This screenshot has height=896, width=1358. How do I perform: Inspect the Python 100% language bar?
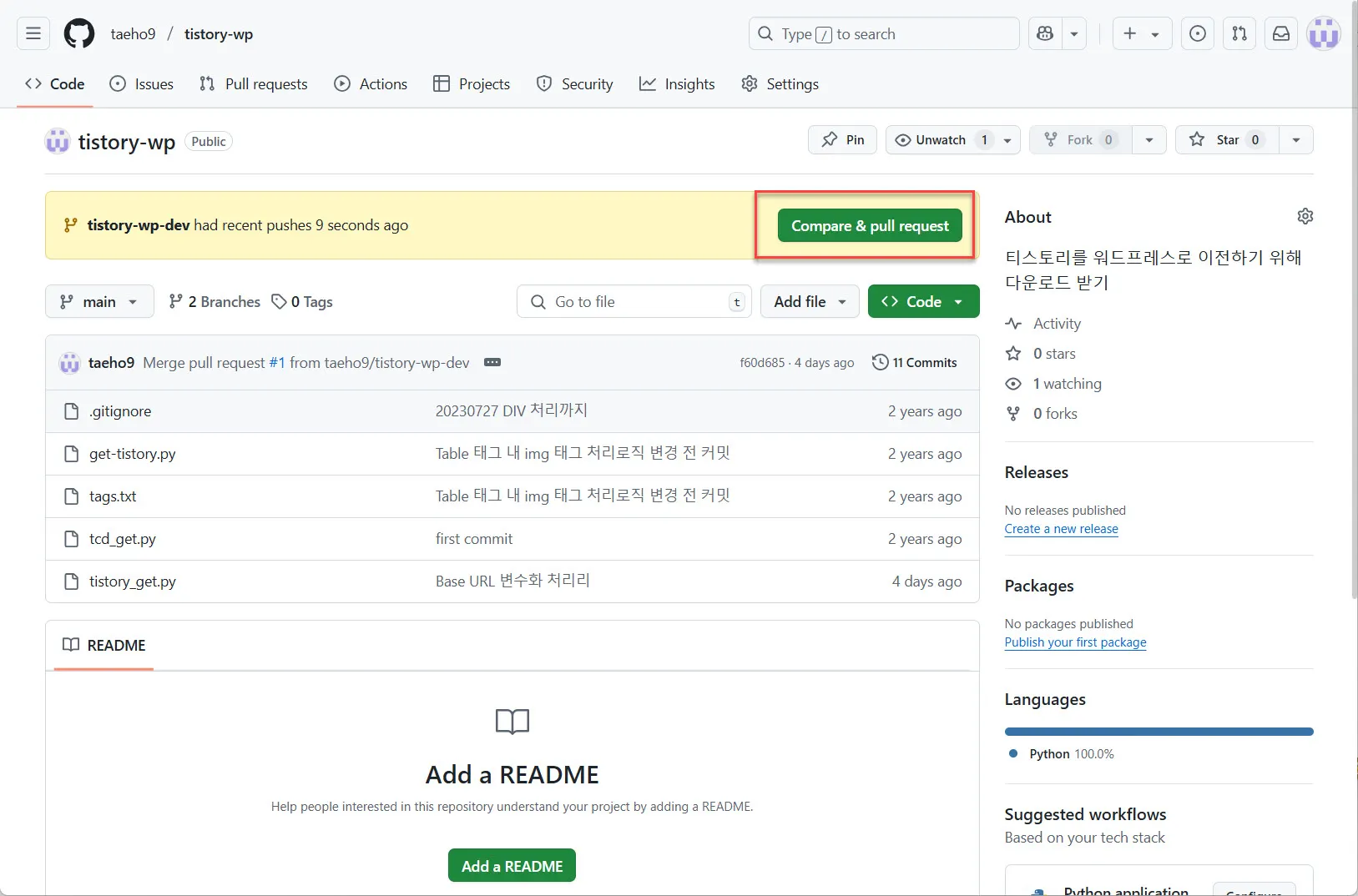point(1159,732)
